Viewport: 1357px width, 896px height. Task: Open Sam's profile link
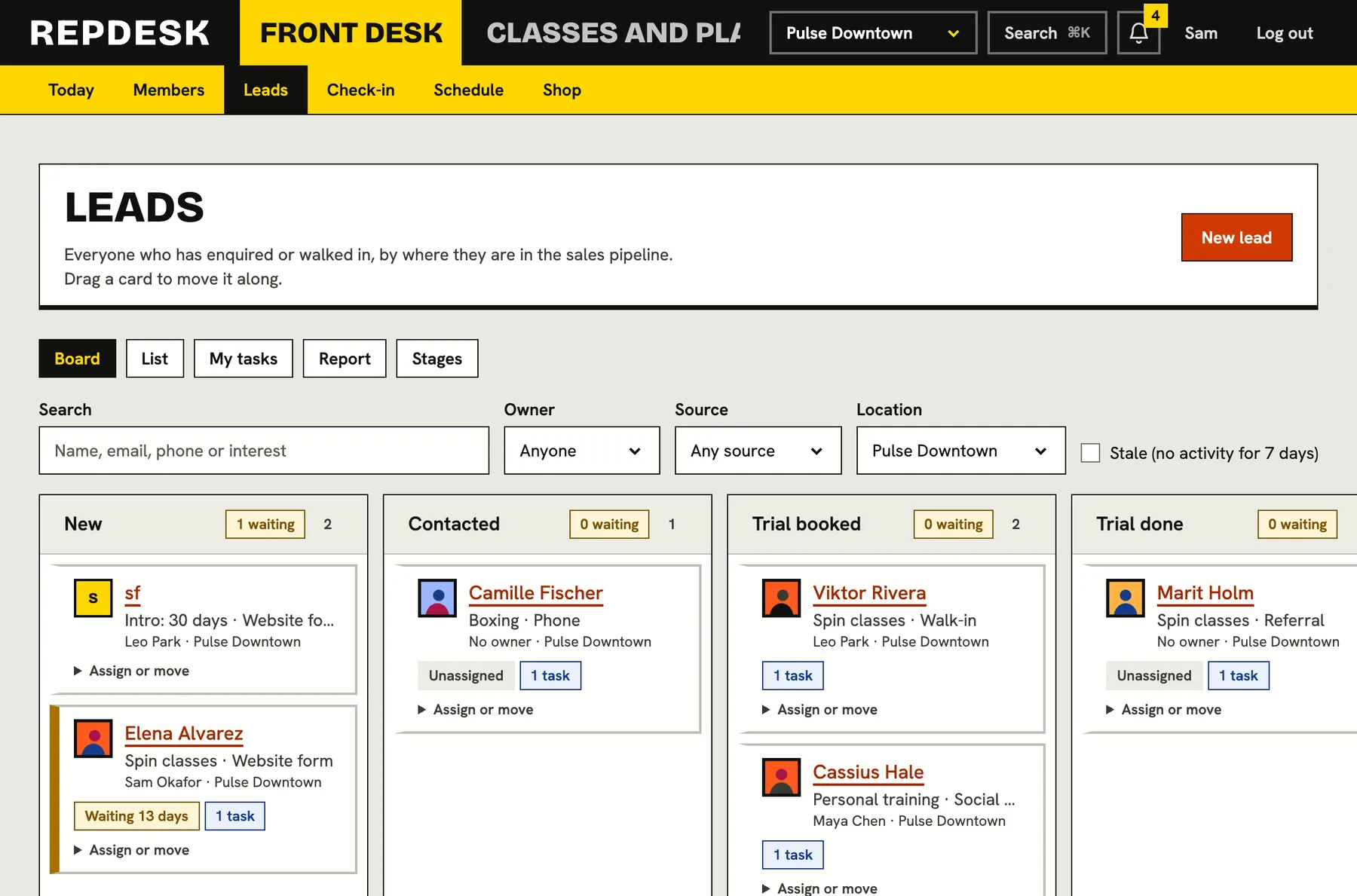click(x=1201, y=33)
